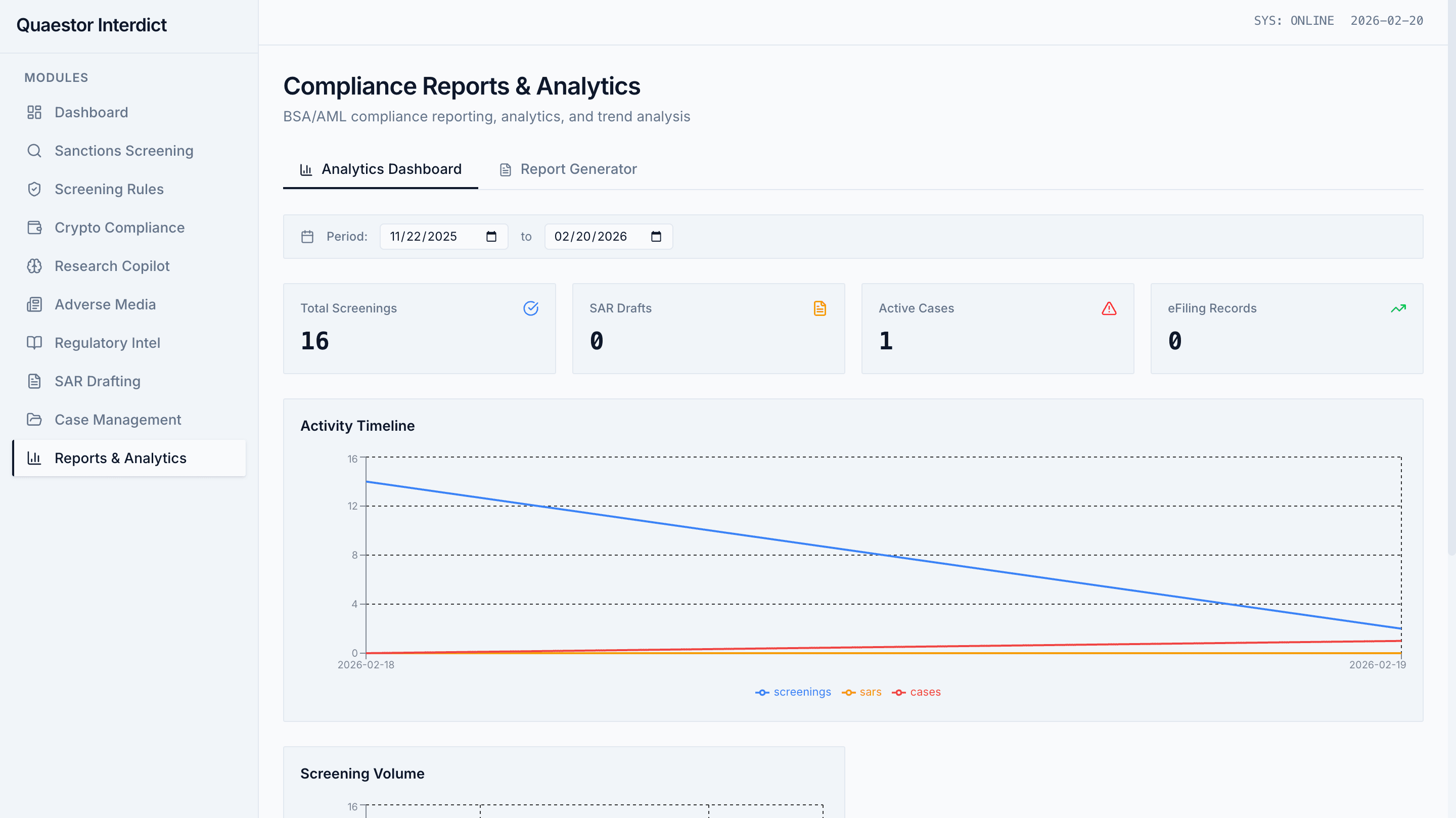This screenshot has height=818, width=1456.
Task: Click the Sanctions Screening magnifier icon
Action: click(34, 151)
